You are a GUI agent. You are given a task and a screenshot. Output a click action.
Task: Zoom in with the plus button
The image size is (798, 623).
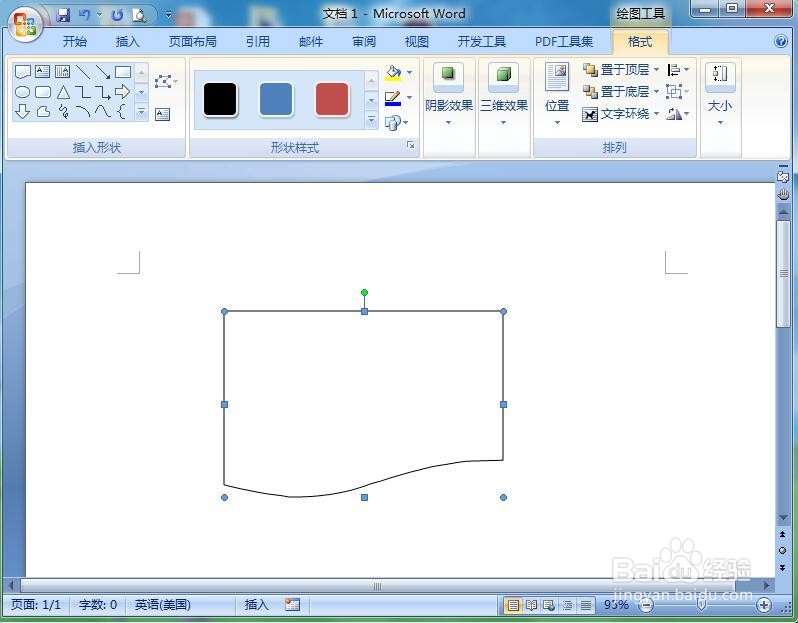[x=763, y=605]
